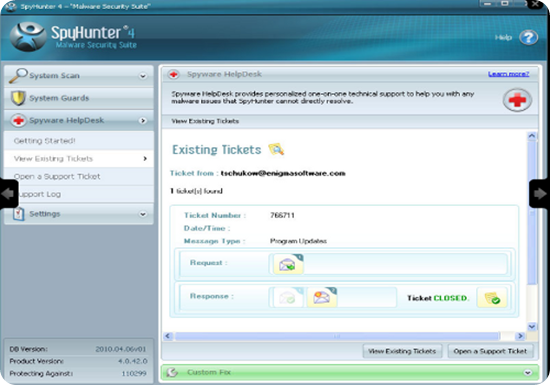
Task: Click the View Existing Tickets button
Action: click(402, 351)
